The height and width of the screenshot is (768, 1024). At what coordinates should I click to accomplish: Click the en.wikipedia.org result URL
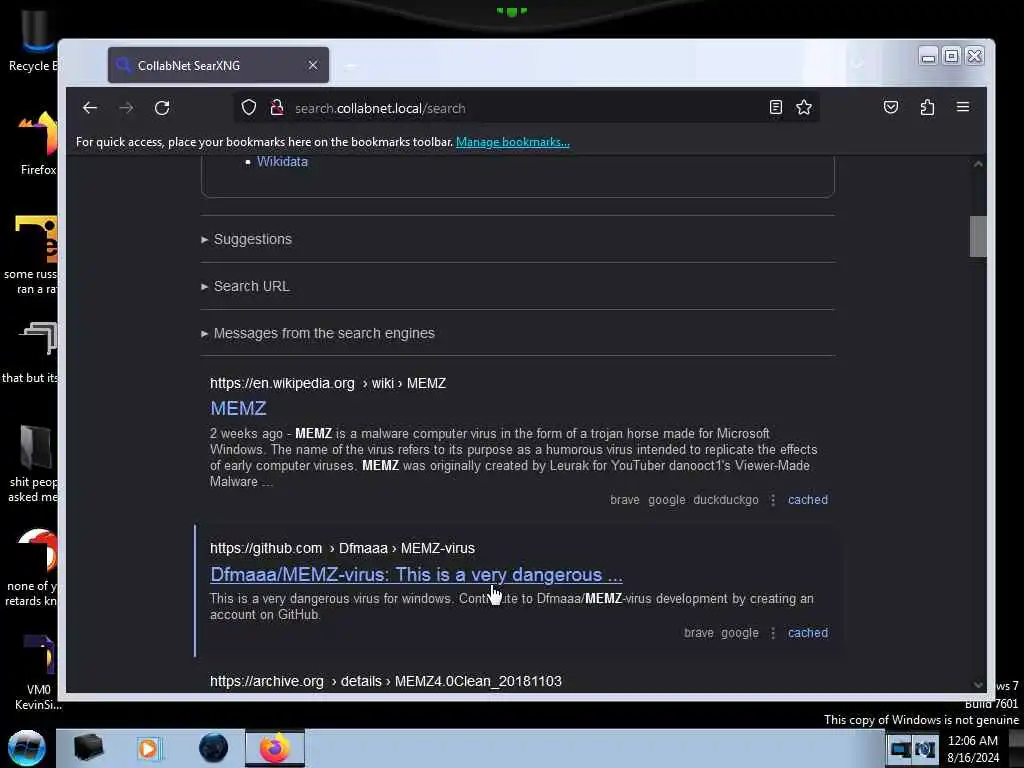click(x=328, y=383)
